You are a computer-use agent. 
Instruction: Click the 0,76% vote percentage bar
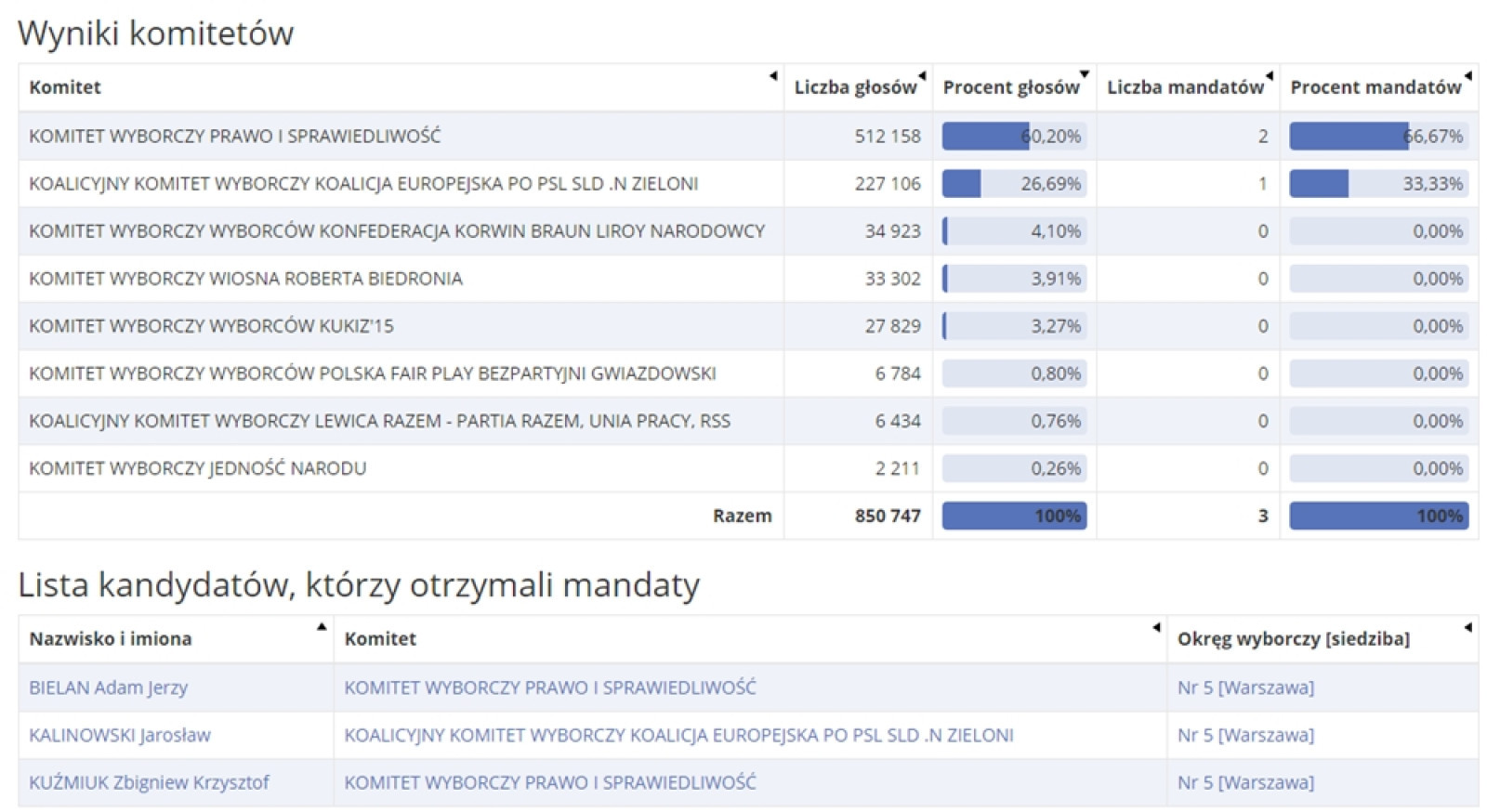coord(1014,420)
